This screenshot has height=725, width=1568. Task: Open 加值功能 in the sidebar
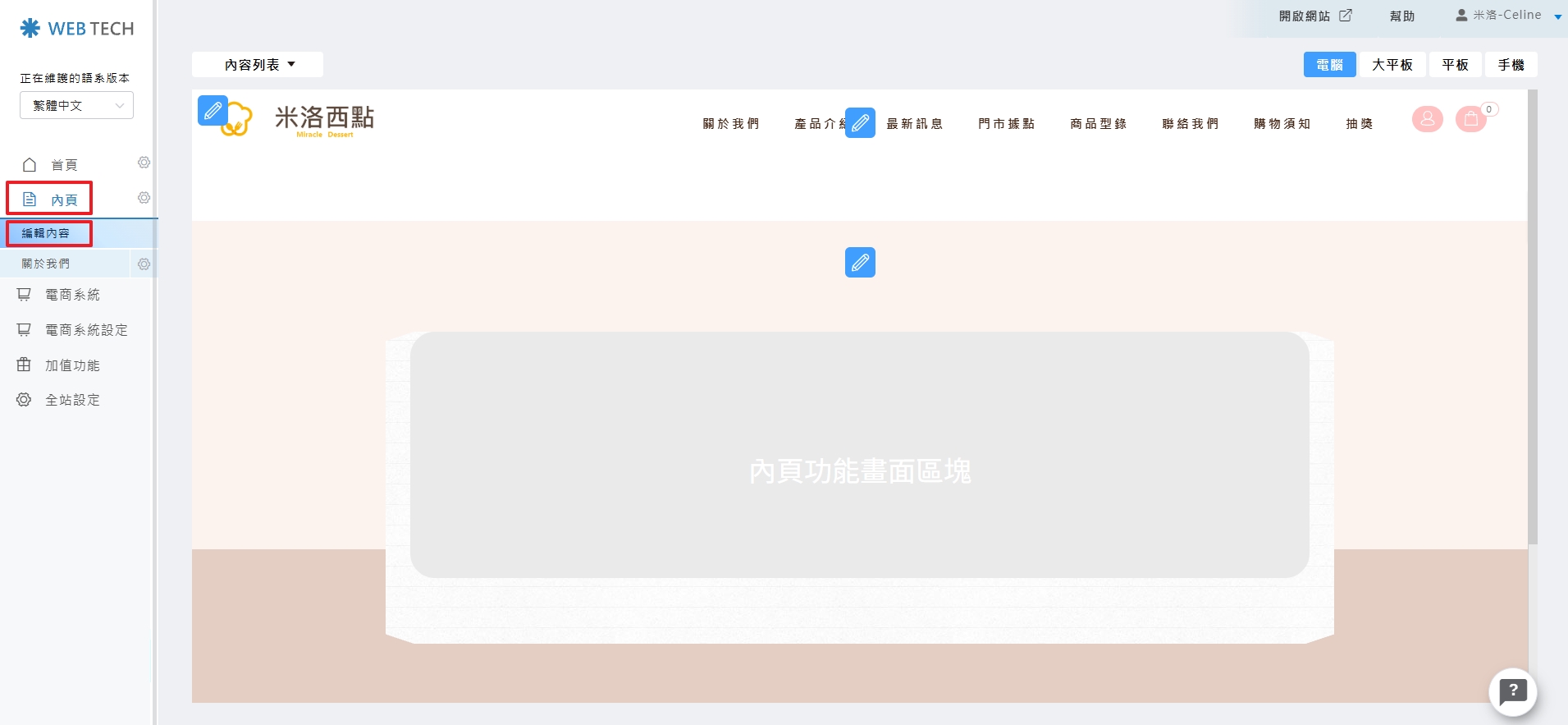pyautogui.click(x=72, y=365)
